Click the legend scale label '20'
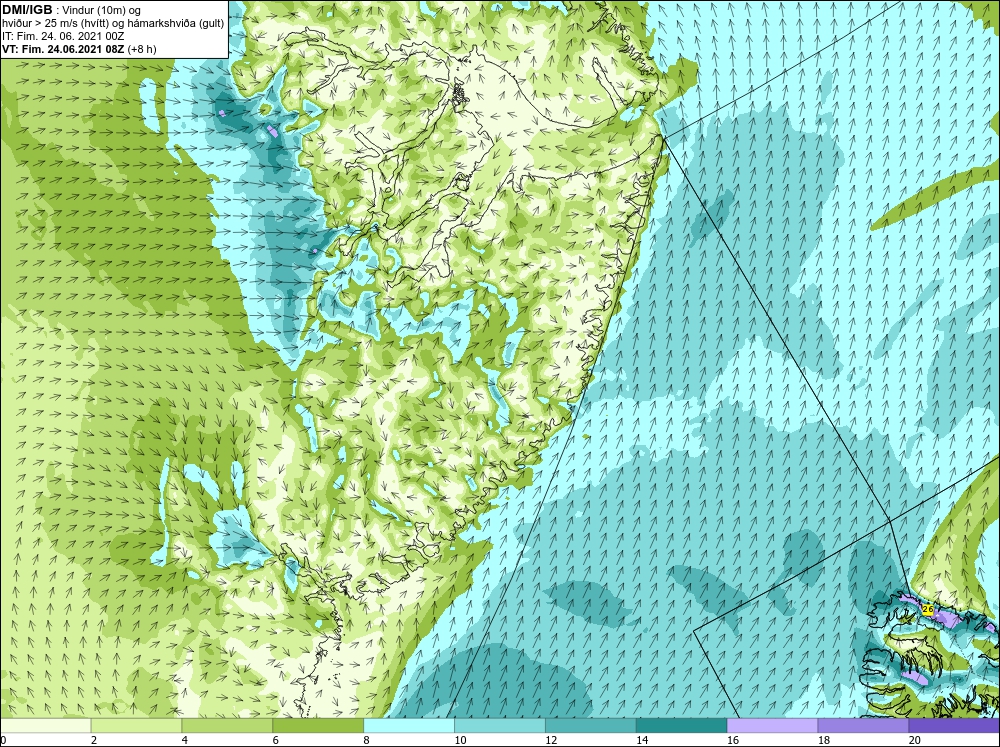1000x747 pixels. coord(915,740)
